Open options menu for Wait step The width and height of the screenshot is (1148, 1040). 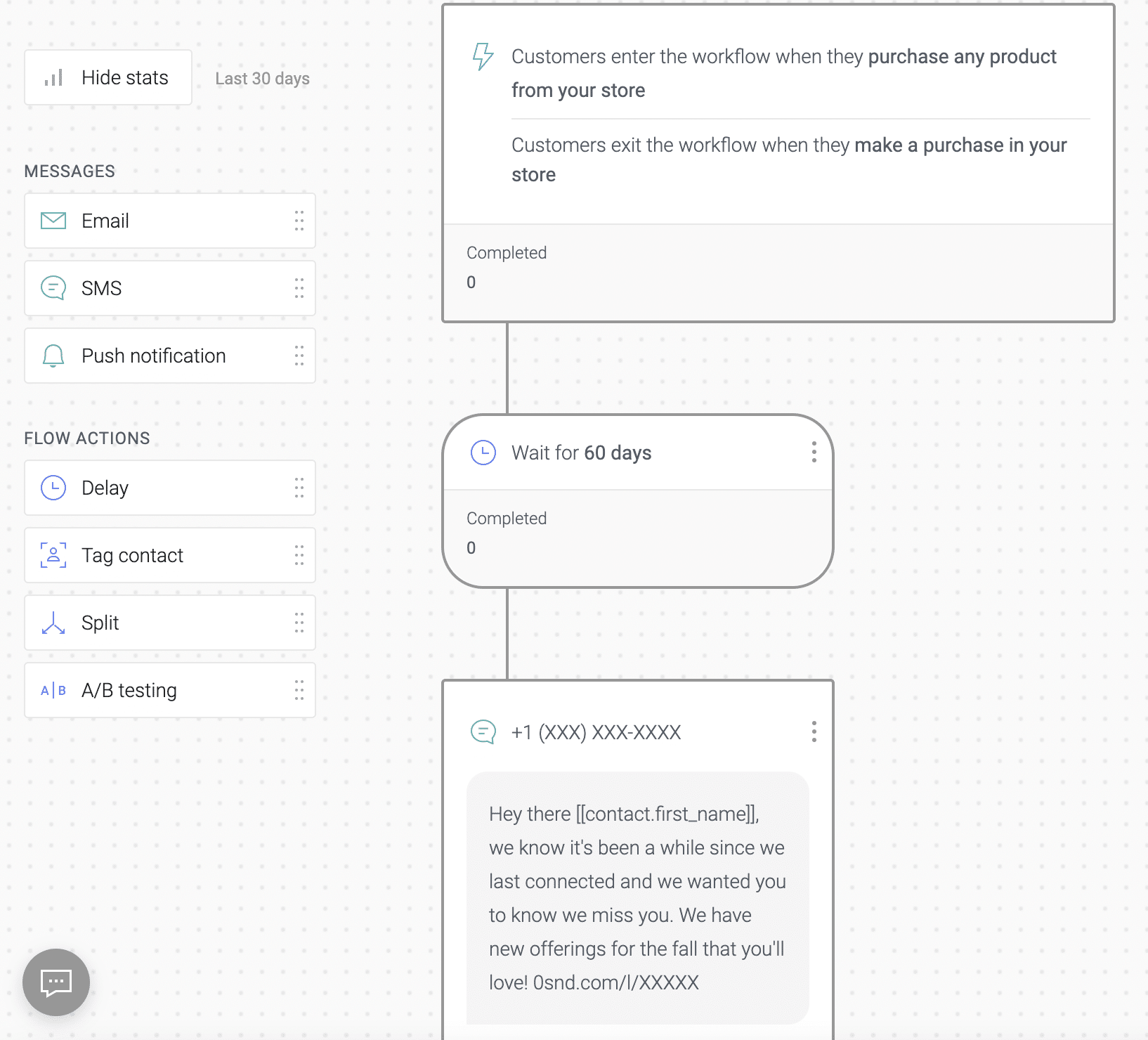pyautogui.click(x=814, y=452)
